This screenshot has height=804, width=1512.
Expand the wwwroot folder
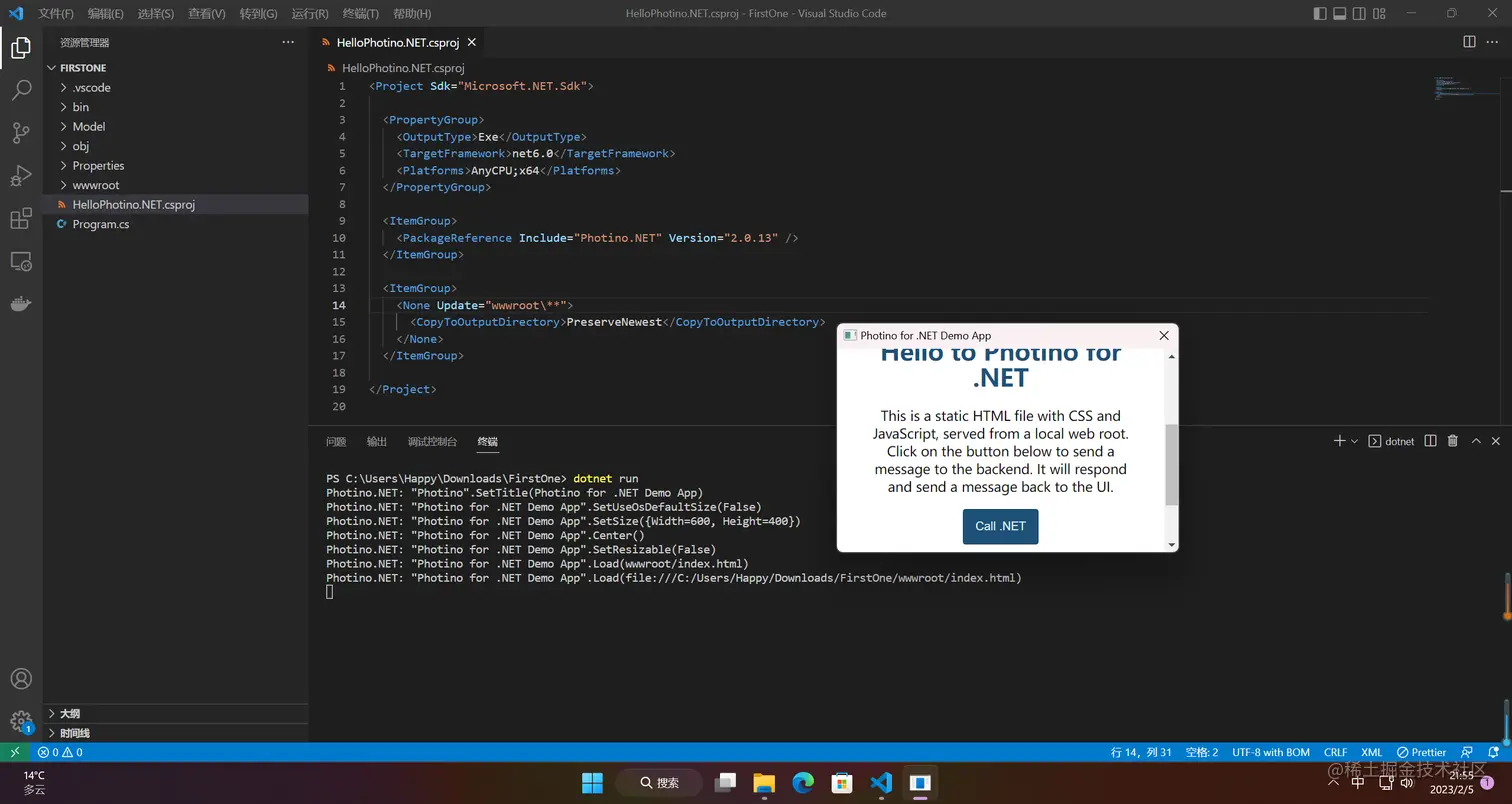pos(175,185)
